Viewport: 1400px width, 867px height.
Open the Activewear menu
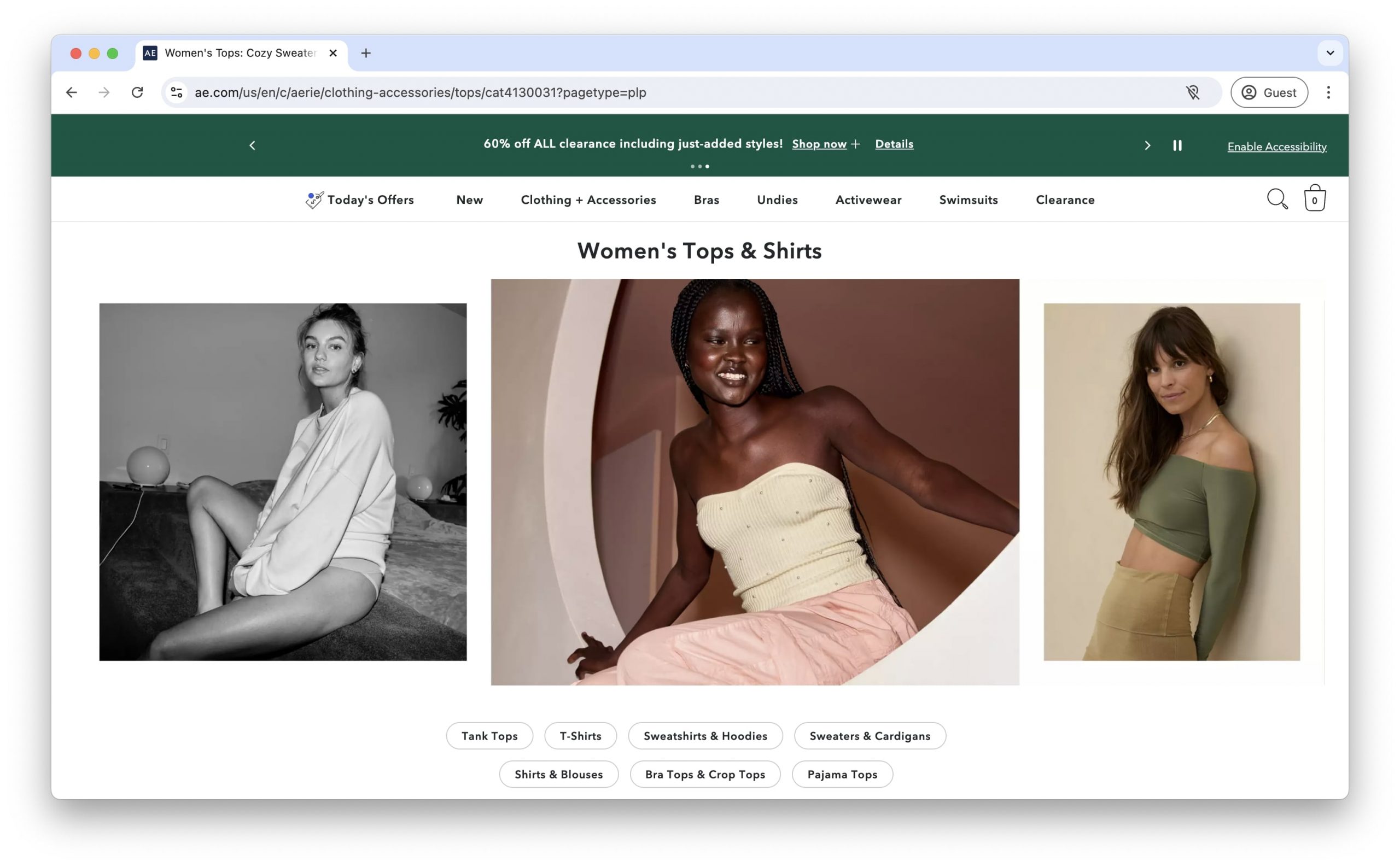tap(868, 200)
